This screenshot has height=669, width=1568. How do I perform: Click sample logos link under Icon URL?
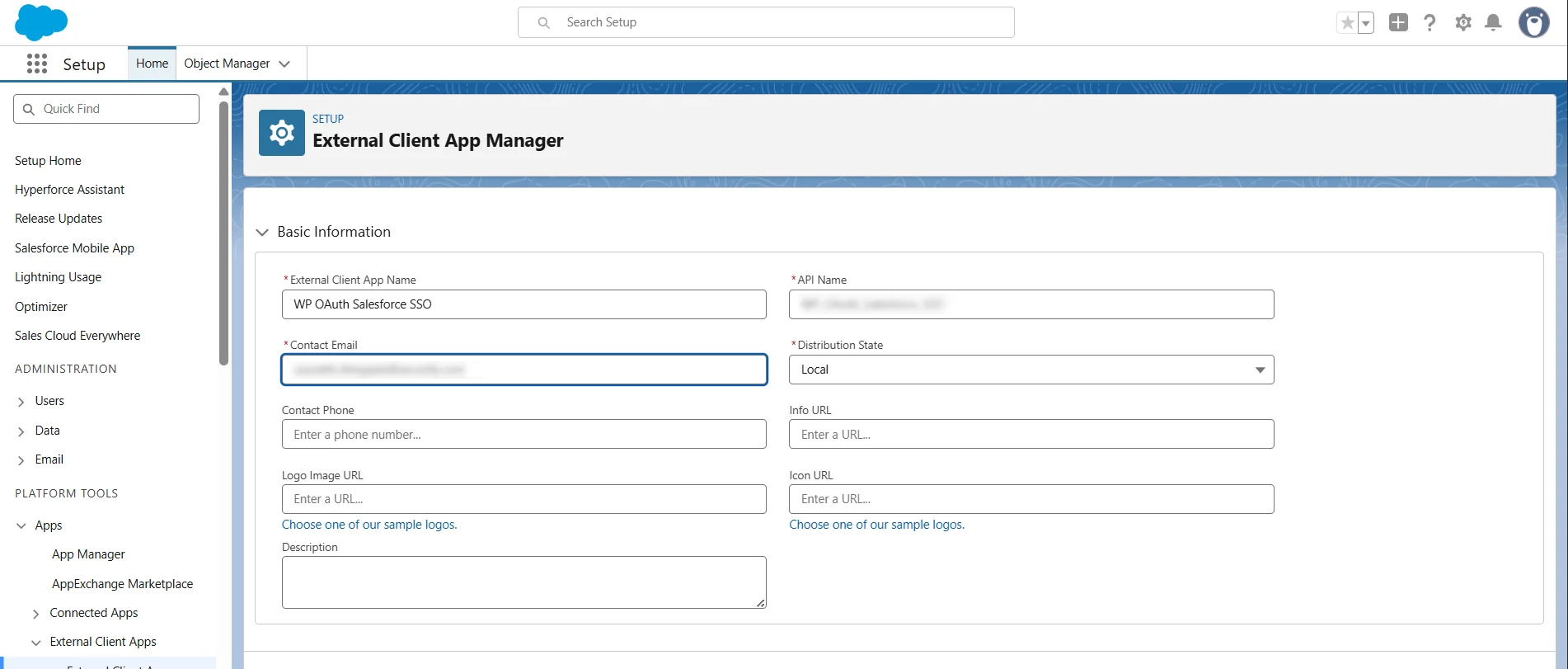coord(876,525)
